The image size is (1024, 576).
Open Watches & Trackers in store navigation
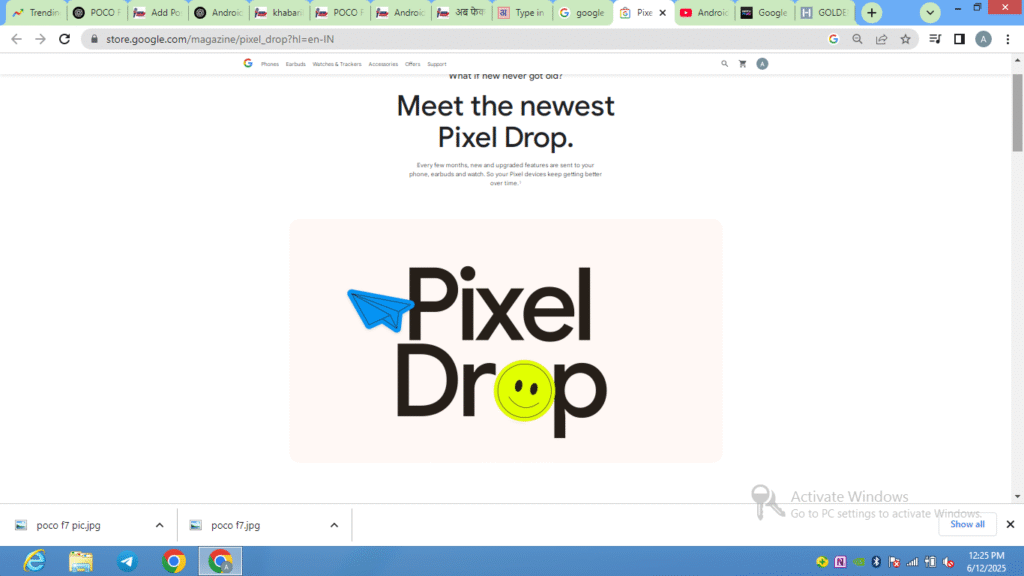[337, 64]
